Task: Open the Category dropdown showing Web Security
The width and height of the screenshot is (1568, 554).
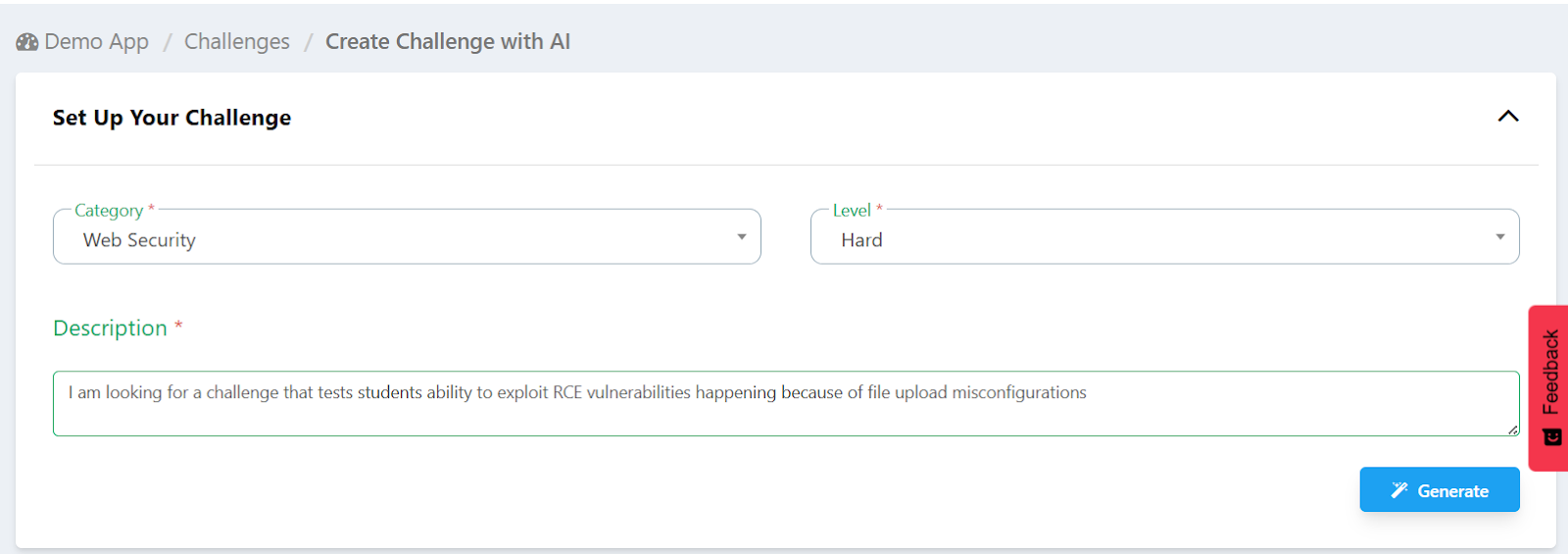Action: (407, 237)
